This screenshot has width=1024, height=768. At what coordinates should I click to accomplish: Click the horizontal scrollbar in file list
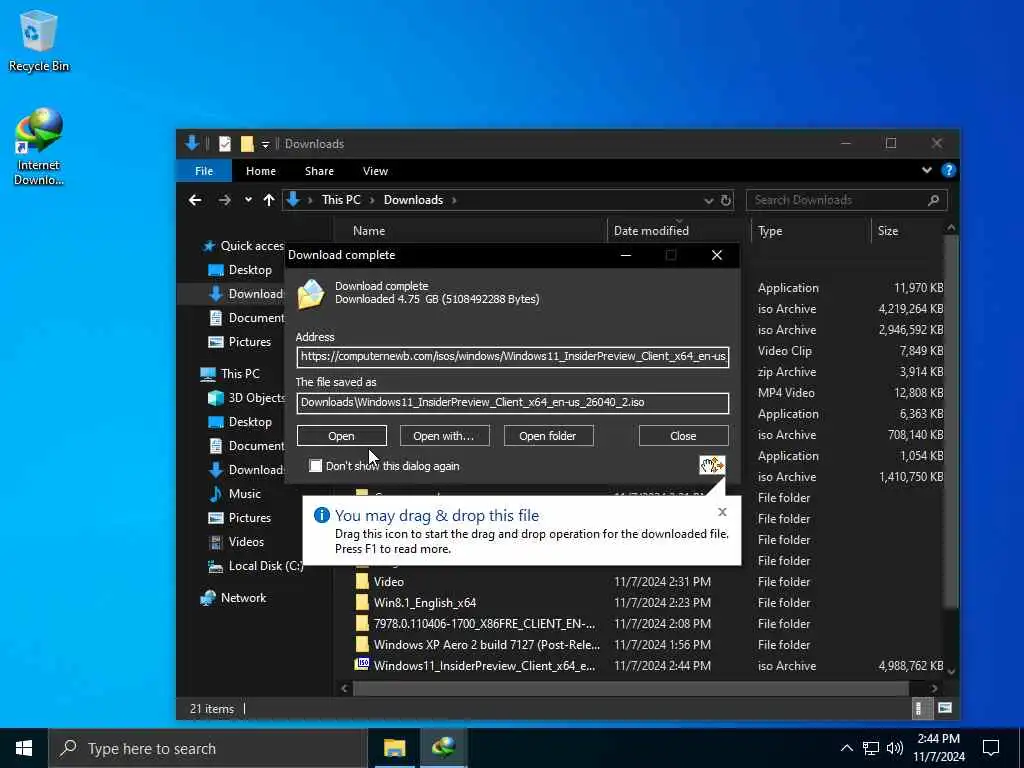pos(631,688)
